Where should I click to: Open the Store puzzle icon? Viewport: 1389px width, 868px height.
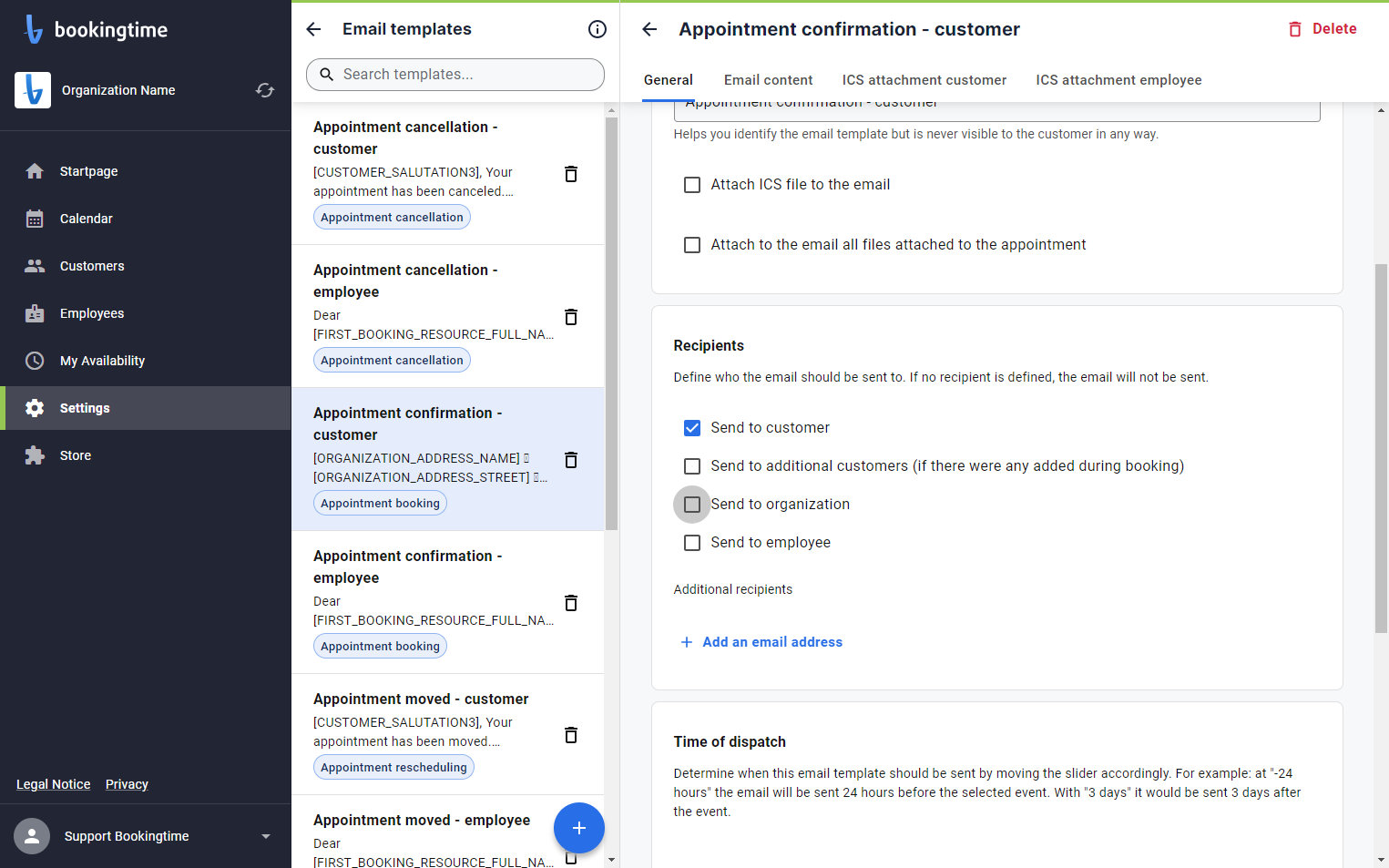point(35,455)
